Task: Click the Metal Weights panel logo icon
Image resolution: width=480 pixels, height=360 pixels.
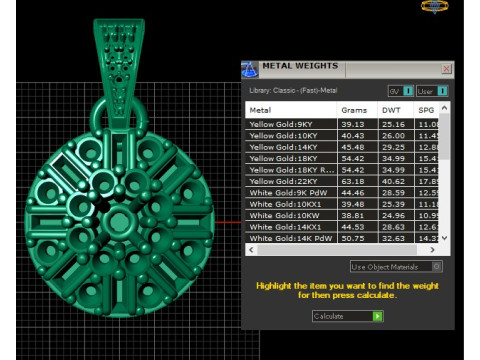Action: tap(250, 69)
